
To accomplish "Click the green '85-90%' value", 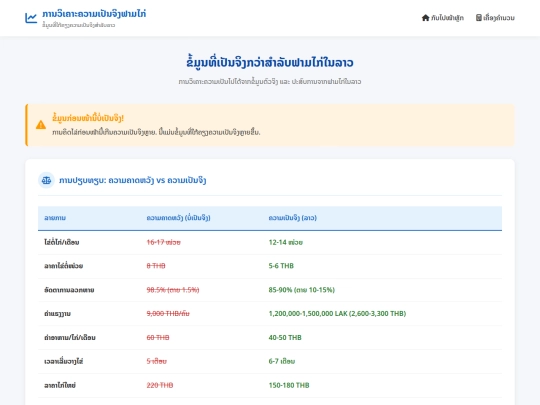I will coord(302,290).
